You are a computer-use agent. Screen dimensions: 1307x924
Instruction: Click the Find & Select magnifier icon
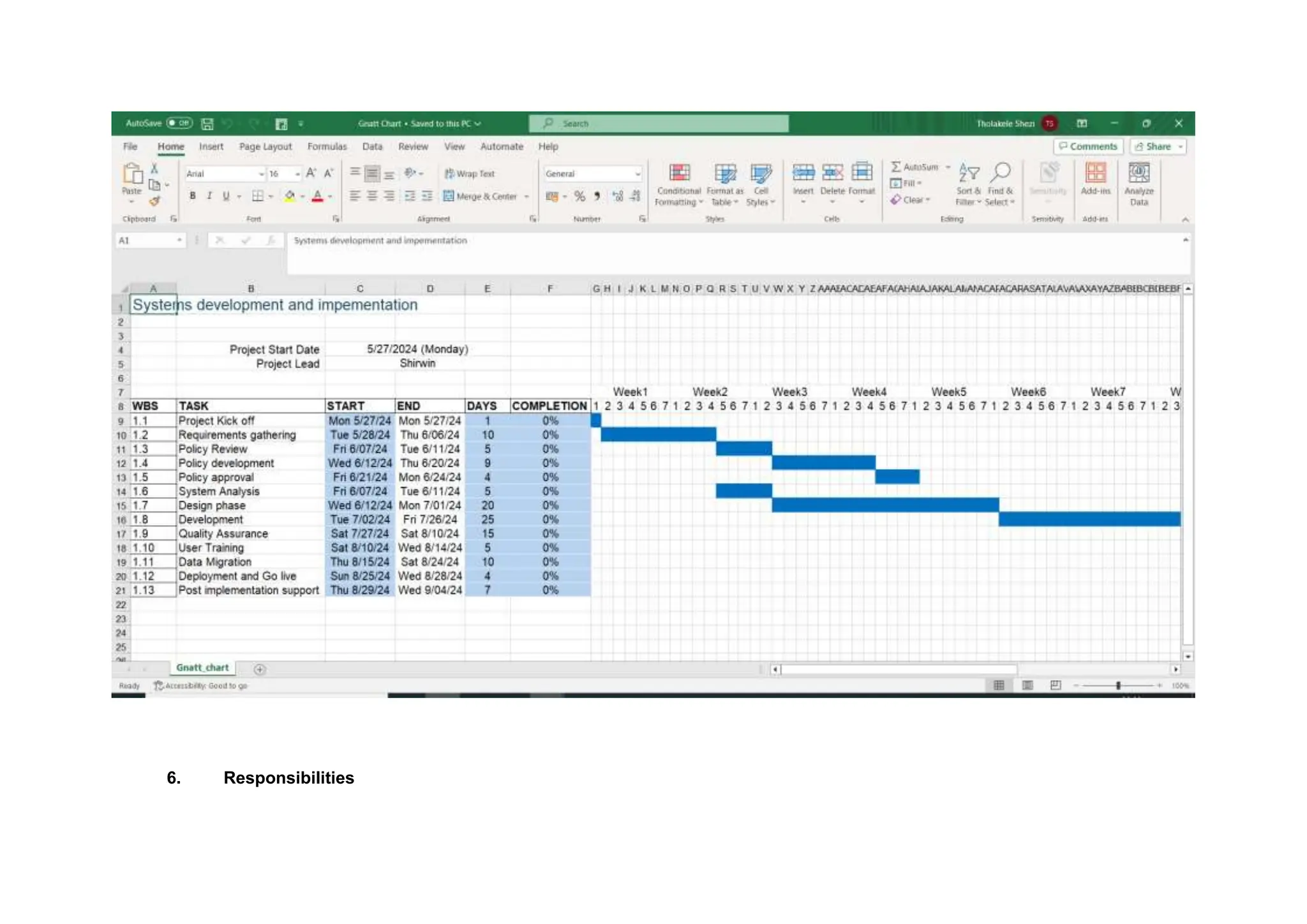click(x=1000, y=172)
